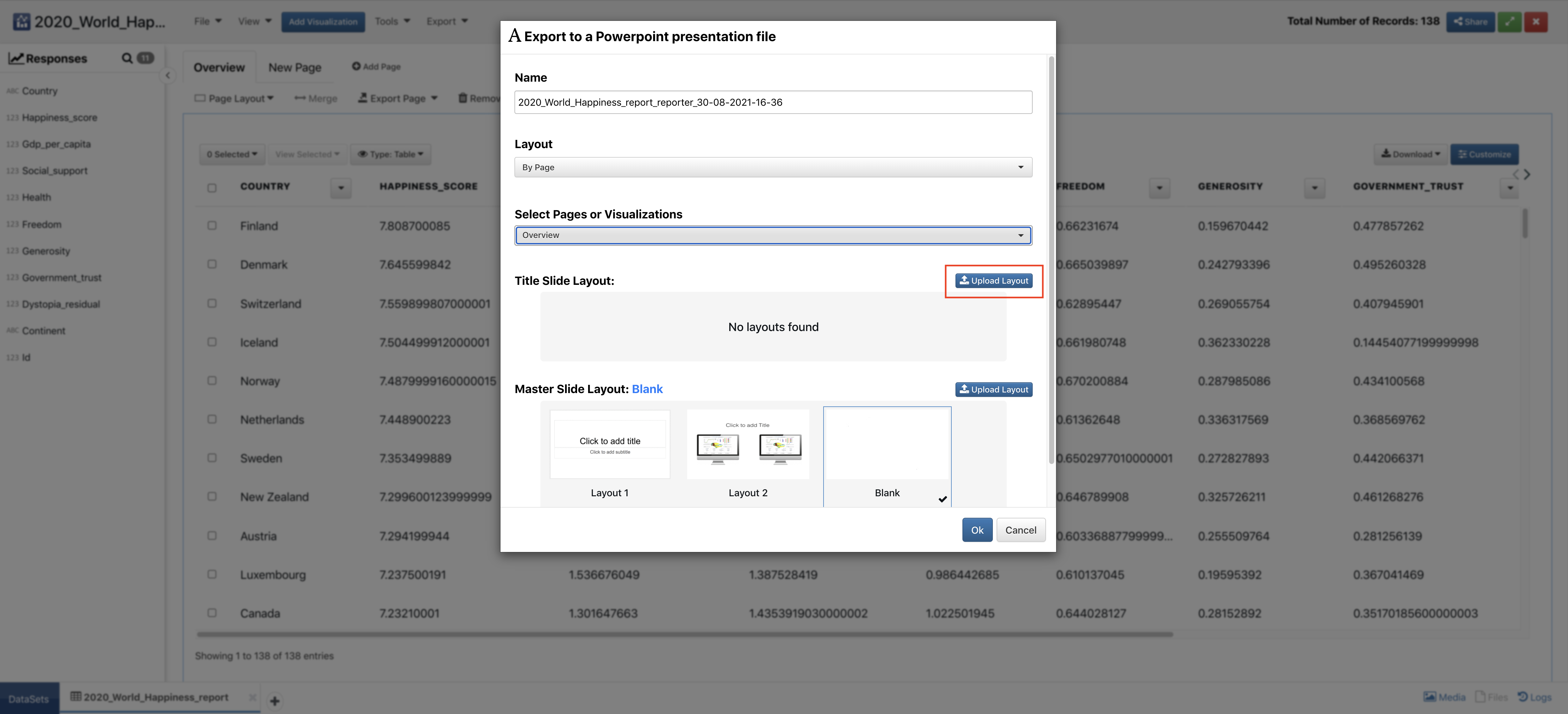Open the Tools menu
This screenshot has width=1568, height=714.
pos(393,21)
